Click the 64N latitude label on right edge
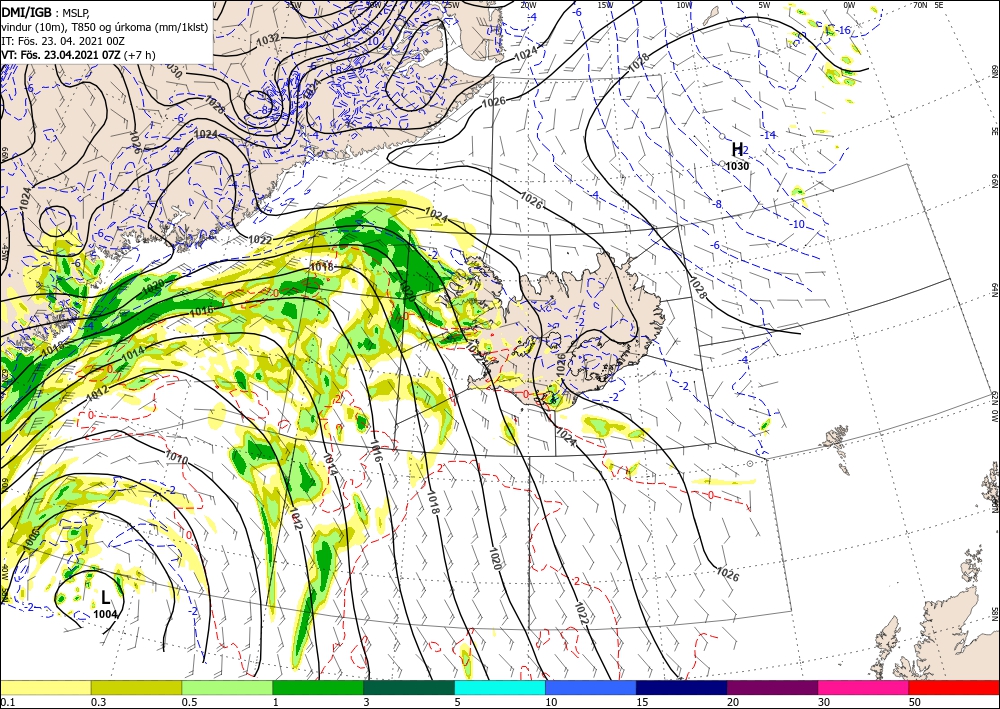1000x709 pixels. [994, 289]
